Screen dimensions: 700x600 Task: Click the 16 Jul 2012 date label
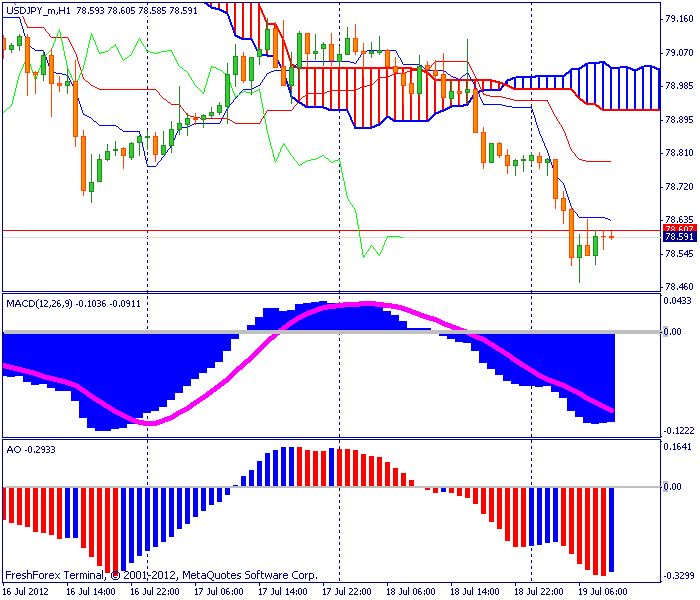[25, 592]
